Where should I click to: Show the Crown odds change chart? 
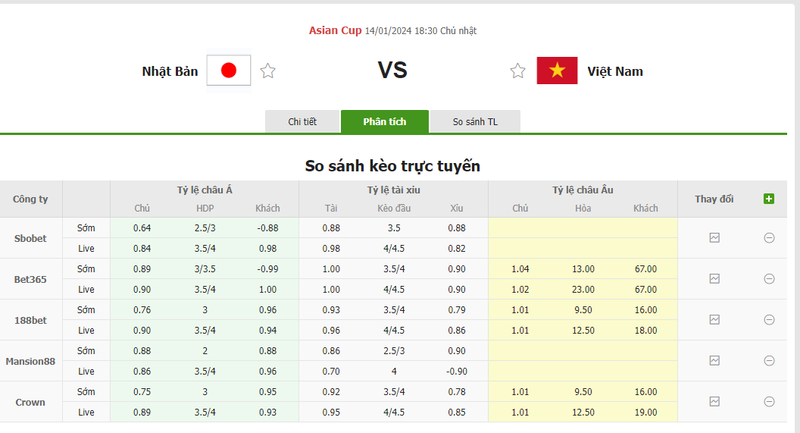coord(714,401)
